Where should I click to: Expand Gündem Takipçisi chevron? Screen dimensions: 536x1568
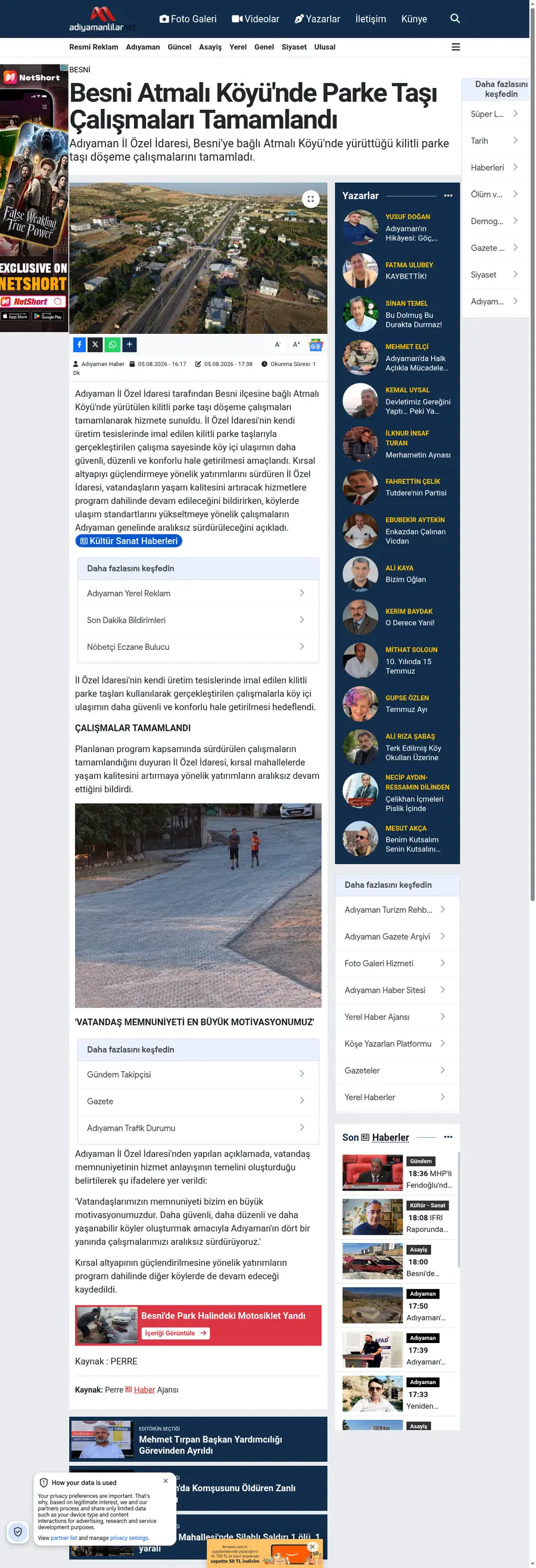click(301, 1073)
